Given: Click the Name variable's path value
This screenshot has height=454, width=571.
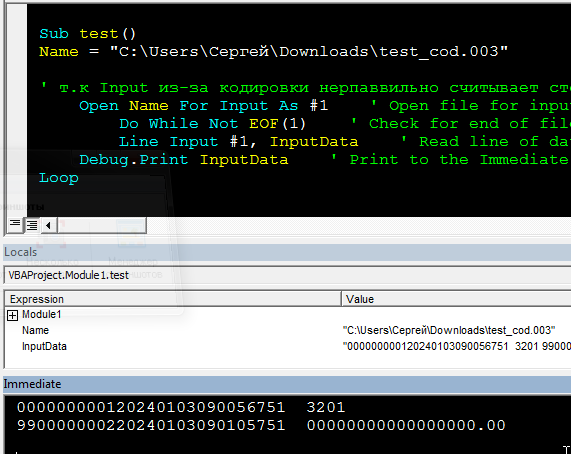Looking at the screenshot, I should pos(449,330).
